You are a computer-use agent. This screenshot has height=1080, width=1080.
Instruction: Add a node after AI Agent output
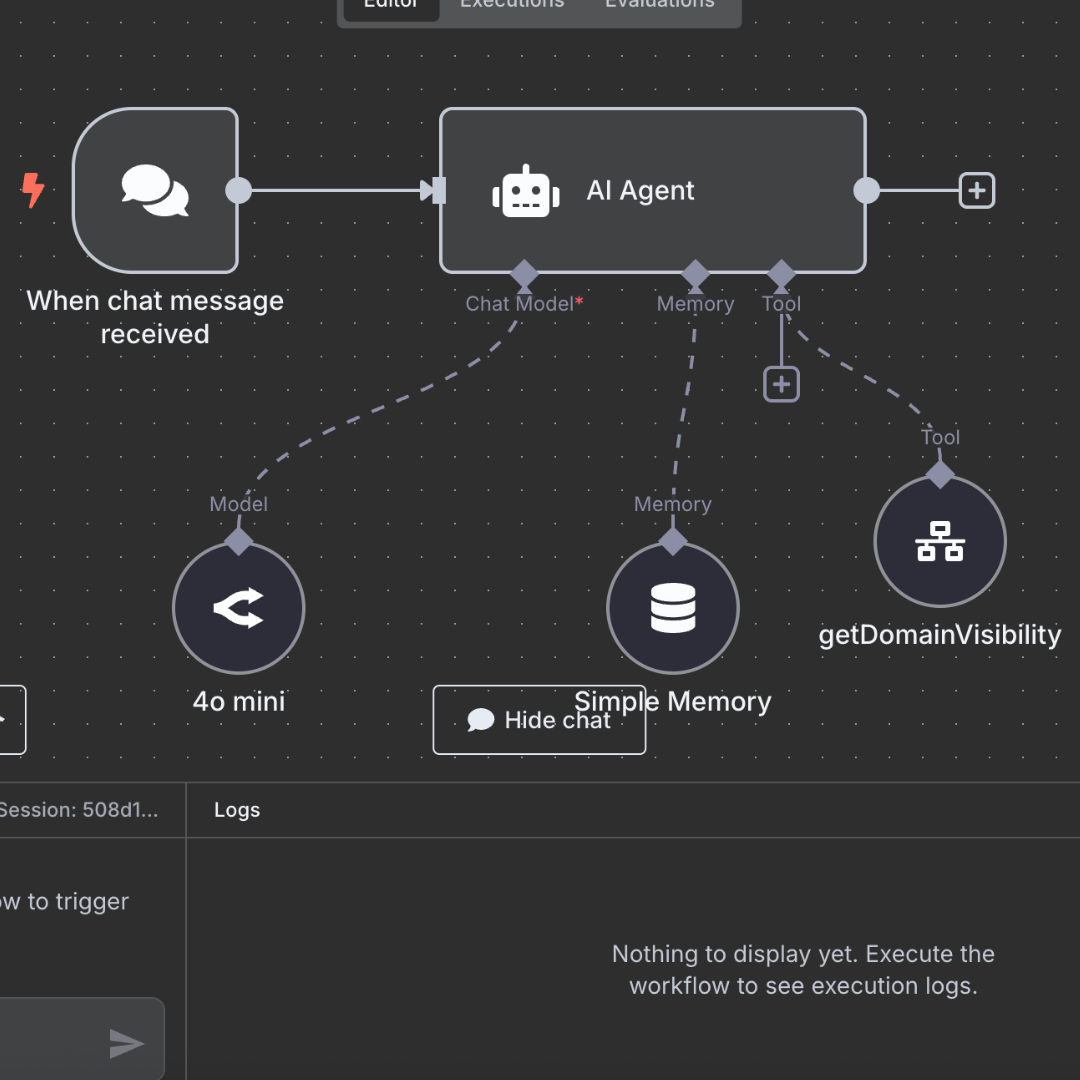tap(976, 190)
